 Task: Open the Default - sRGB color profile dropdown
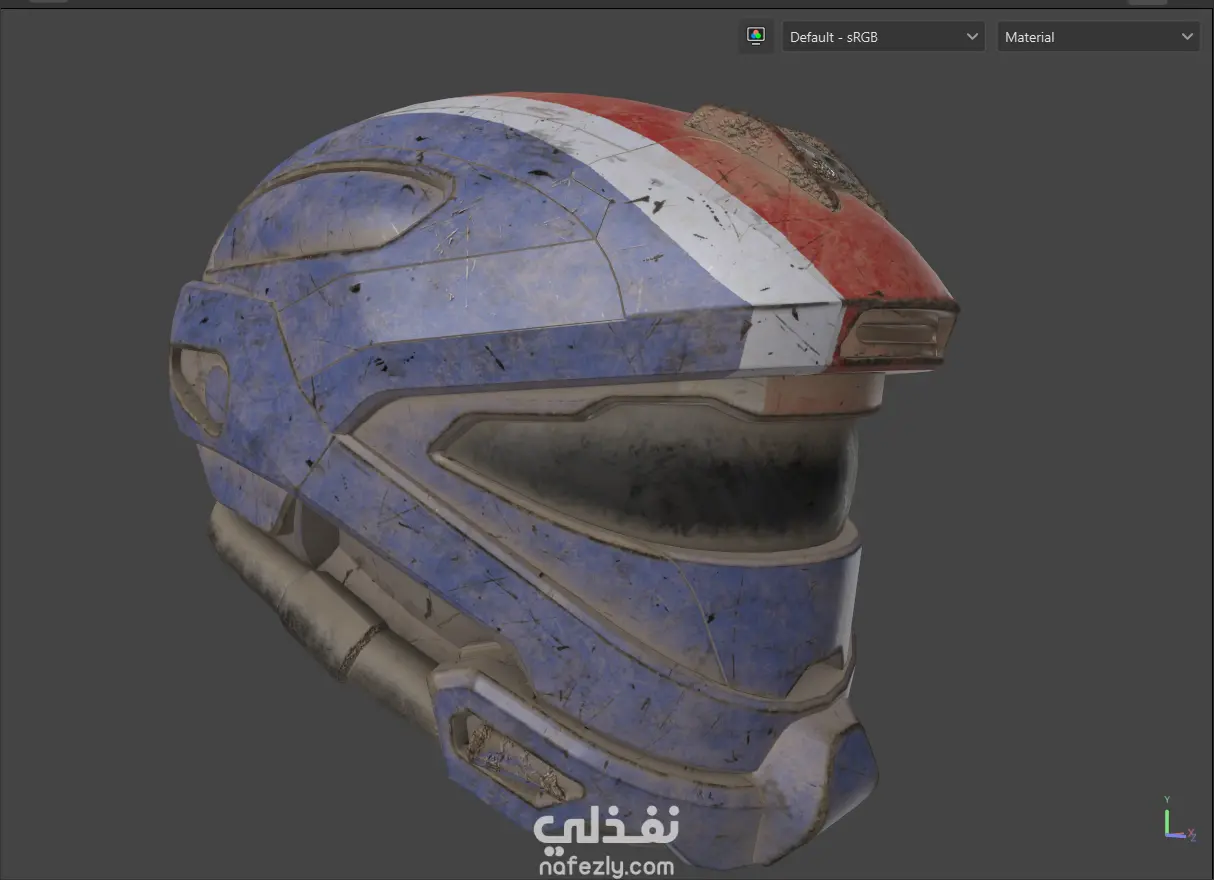click(883, 37)
